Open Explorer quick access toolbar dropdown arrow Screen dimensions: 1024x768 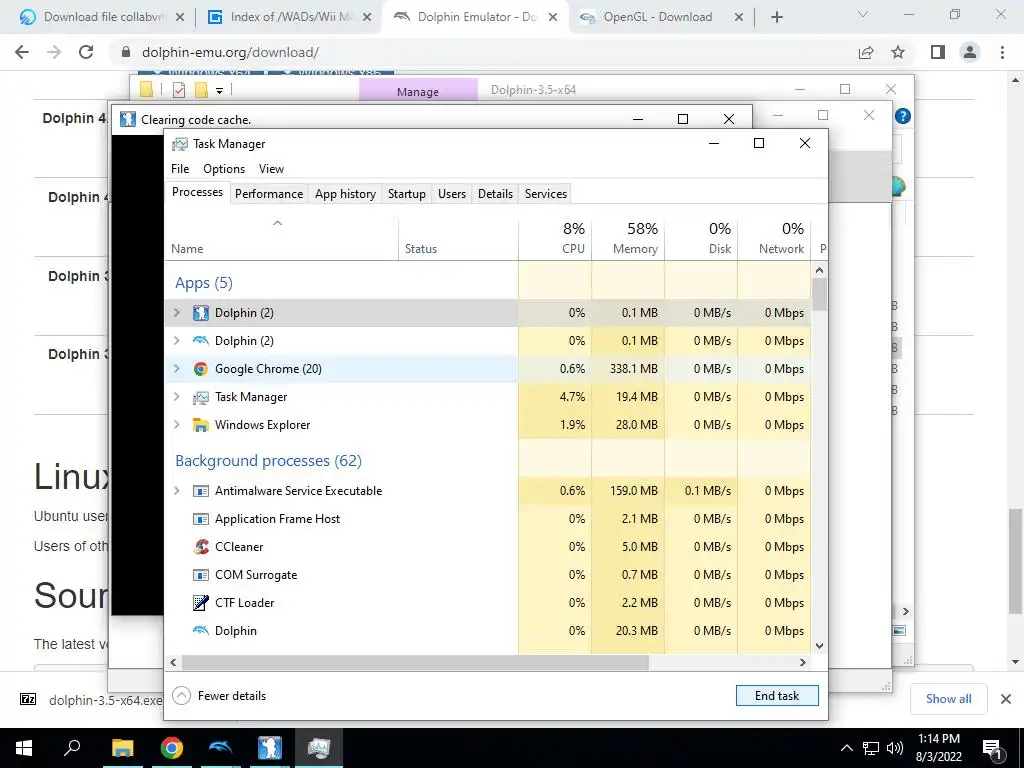click(219, 91)
